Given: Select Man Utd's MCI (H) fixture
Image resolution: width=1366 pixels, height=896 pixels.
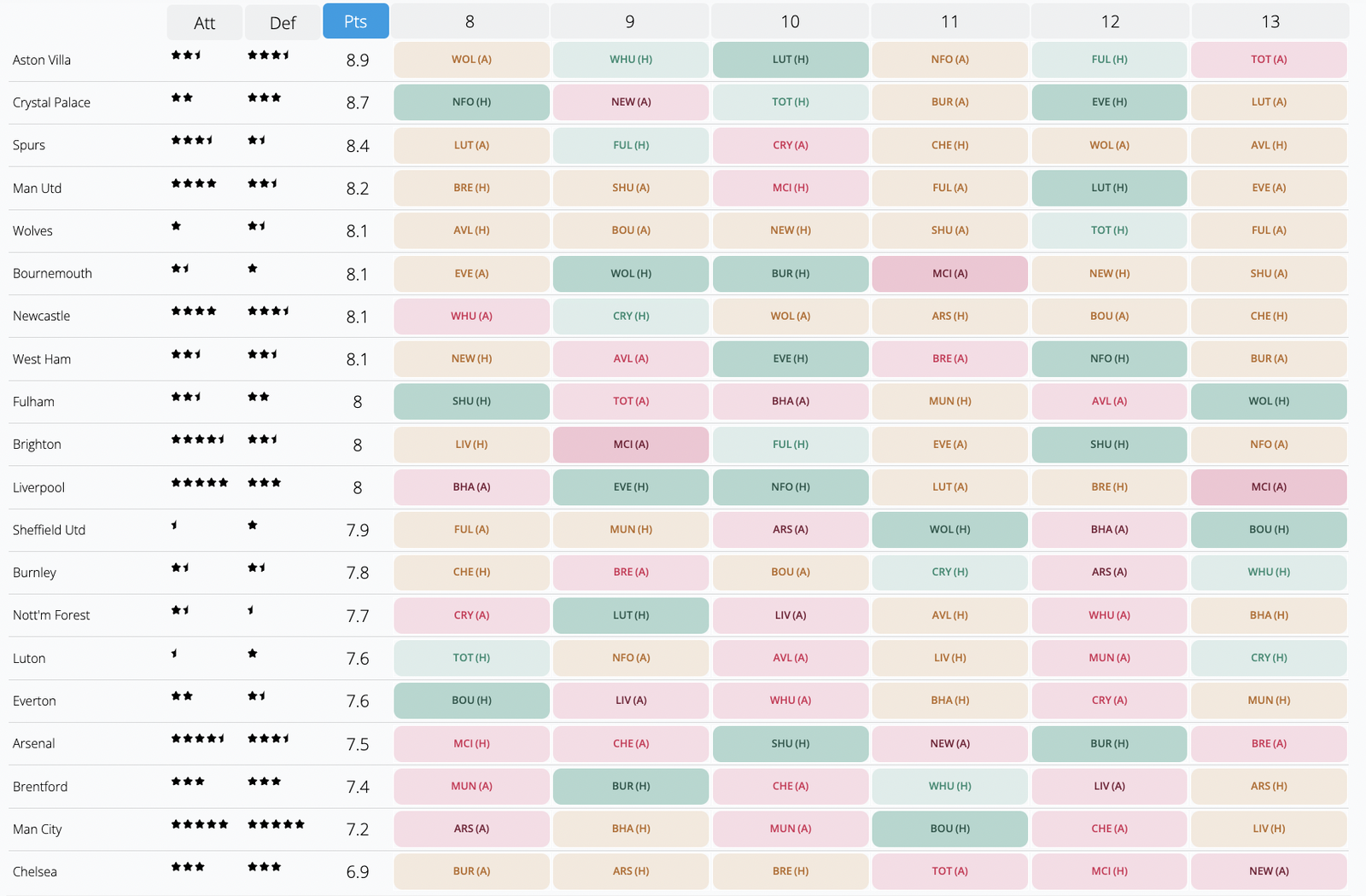Looking at the screenshot, I should point(790,188).
